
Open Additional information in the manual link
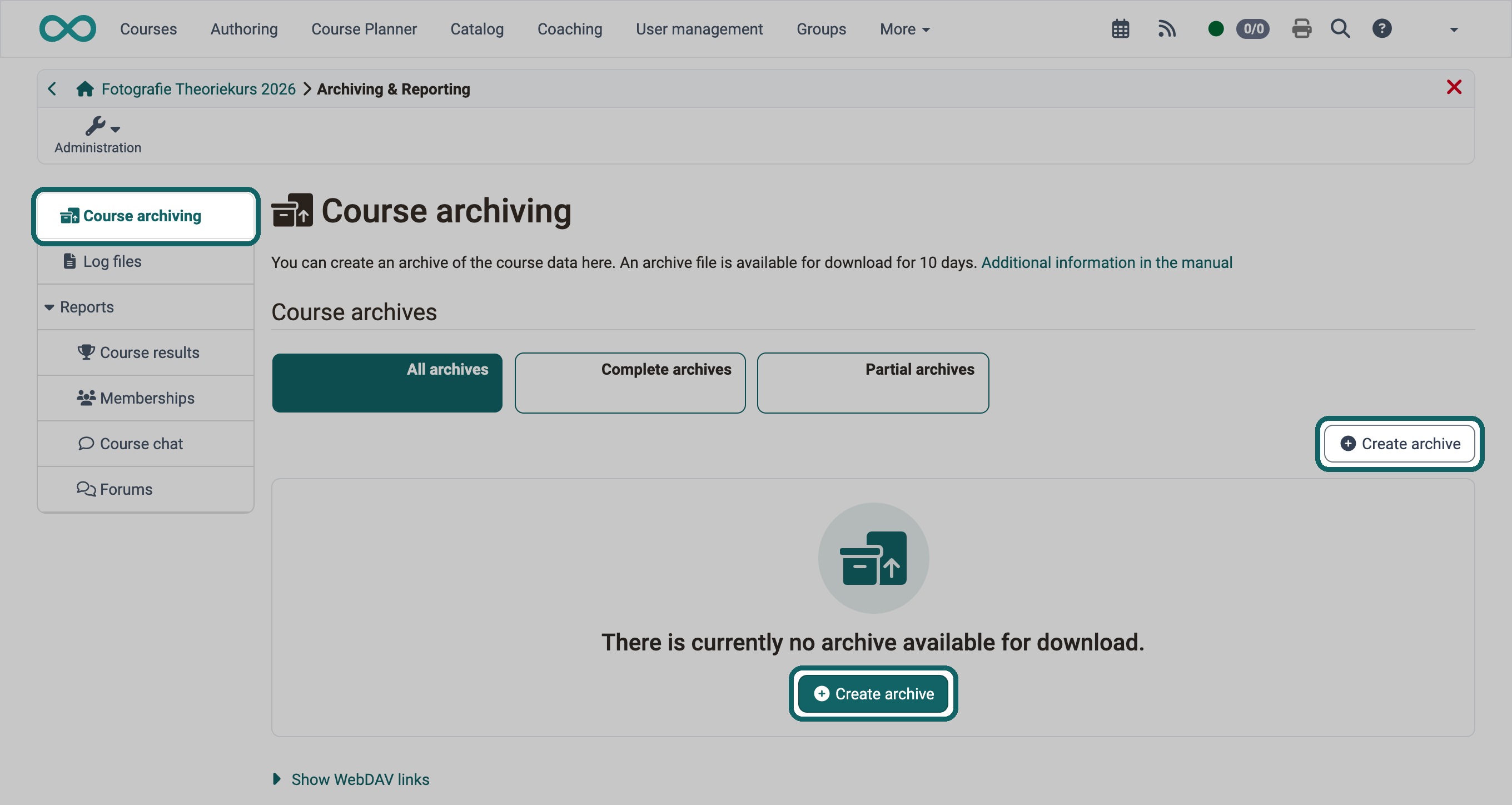point(1106,262)
